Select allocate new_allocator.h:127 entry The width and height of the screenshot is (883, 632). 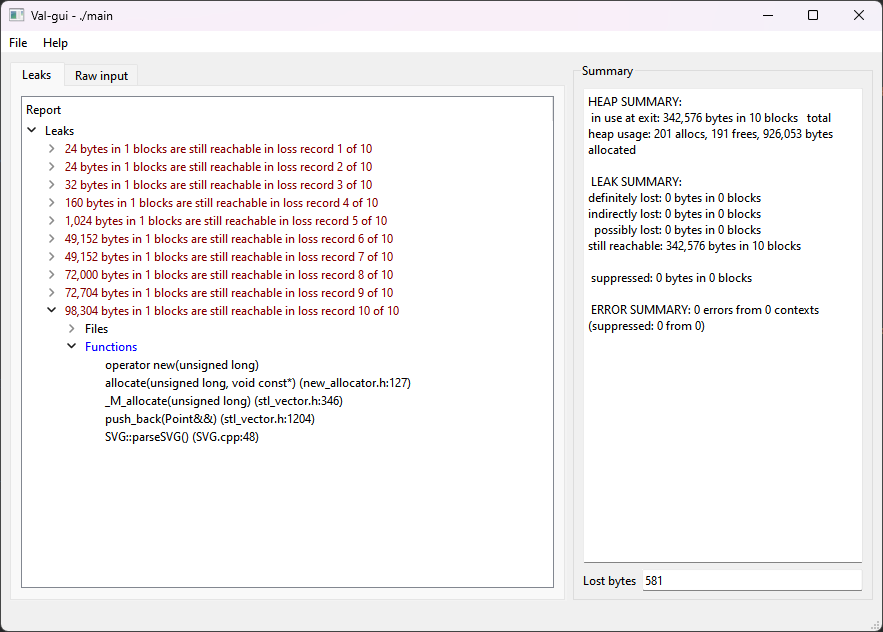(258, 383)
